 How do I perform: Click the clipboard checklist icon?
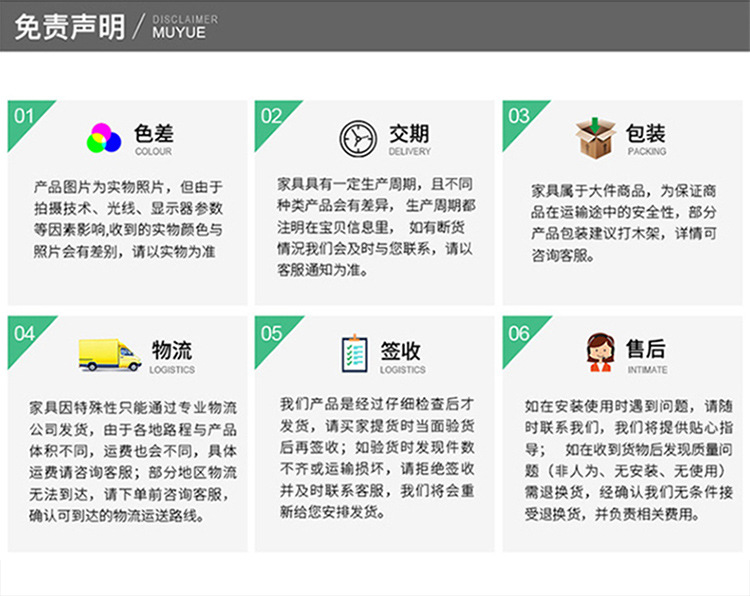tap(354, 354)
